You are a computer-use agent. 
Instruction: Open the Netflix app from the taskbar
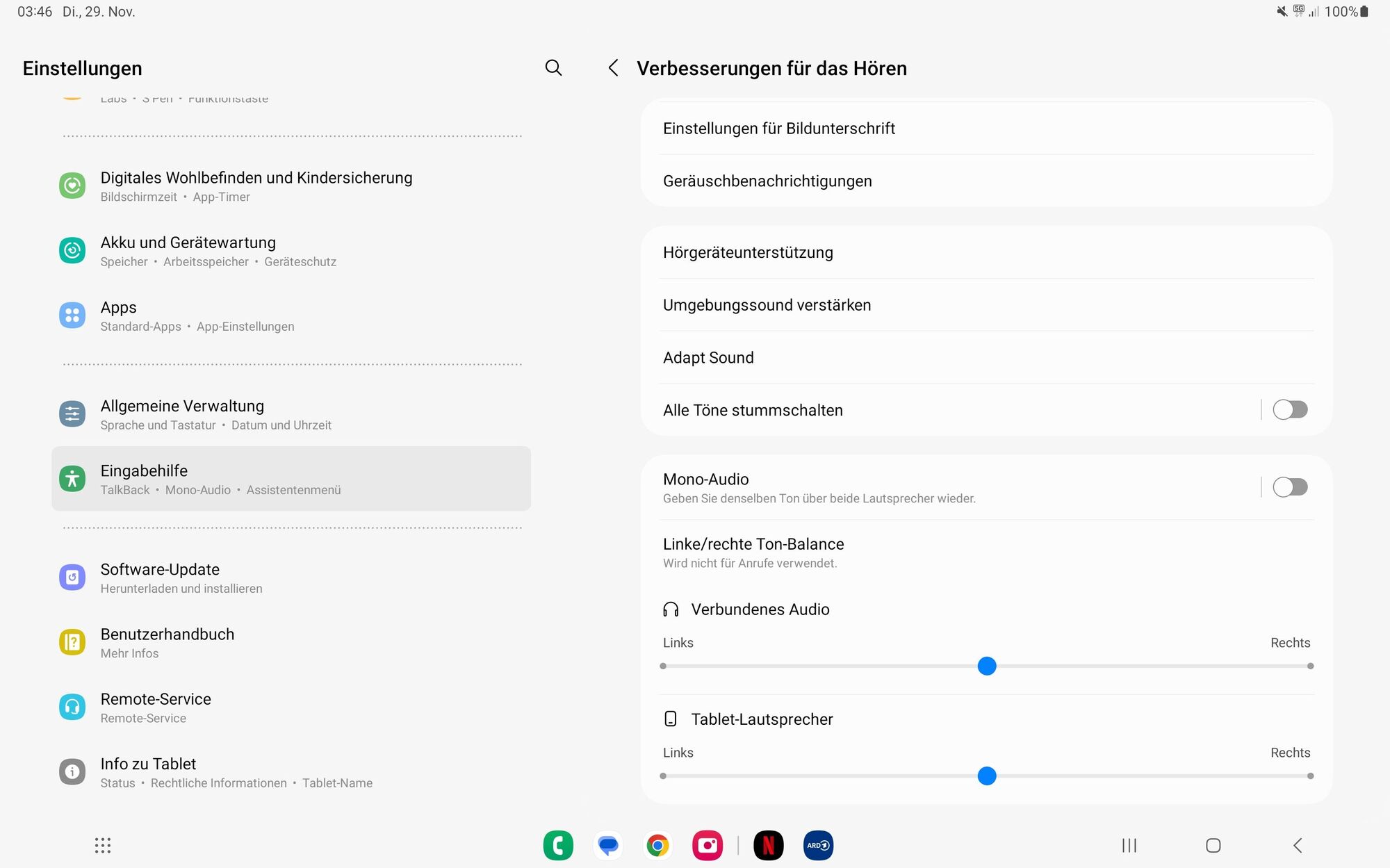[x=768, y=845]
